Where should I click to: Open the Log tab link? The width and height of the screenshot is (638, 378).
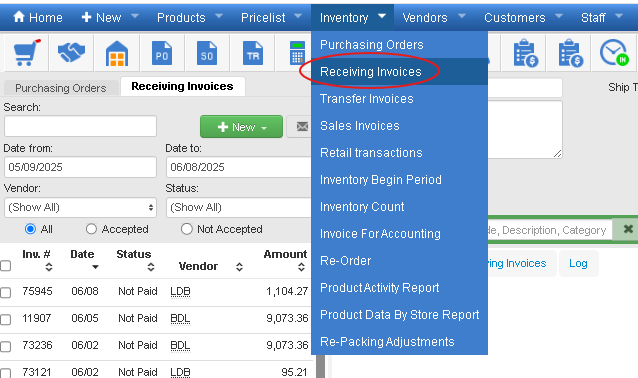(x=578, y=263)
